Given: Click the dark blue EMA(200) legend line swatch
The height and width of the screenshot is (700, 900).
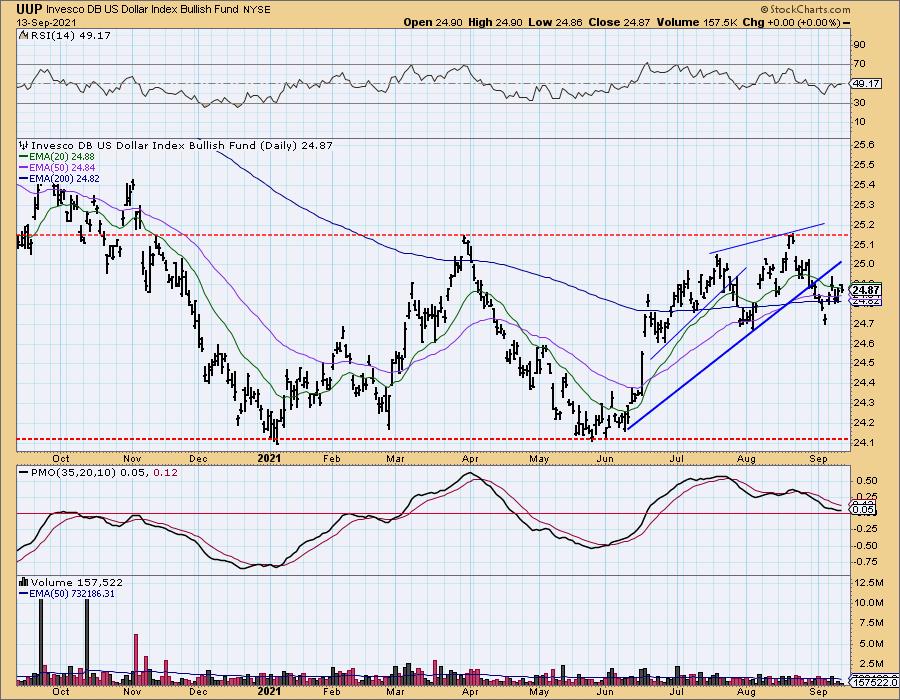Looking at the screenshot, I should click(x=24, y=179).
